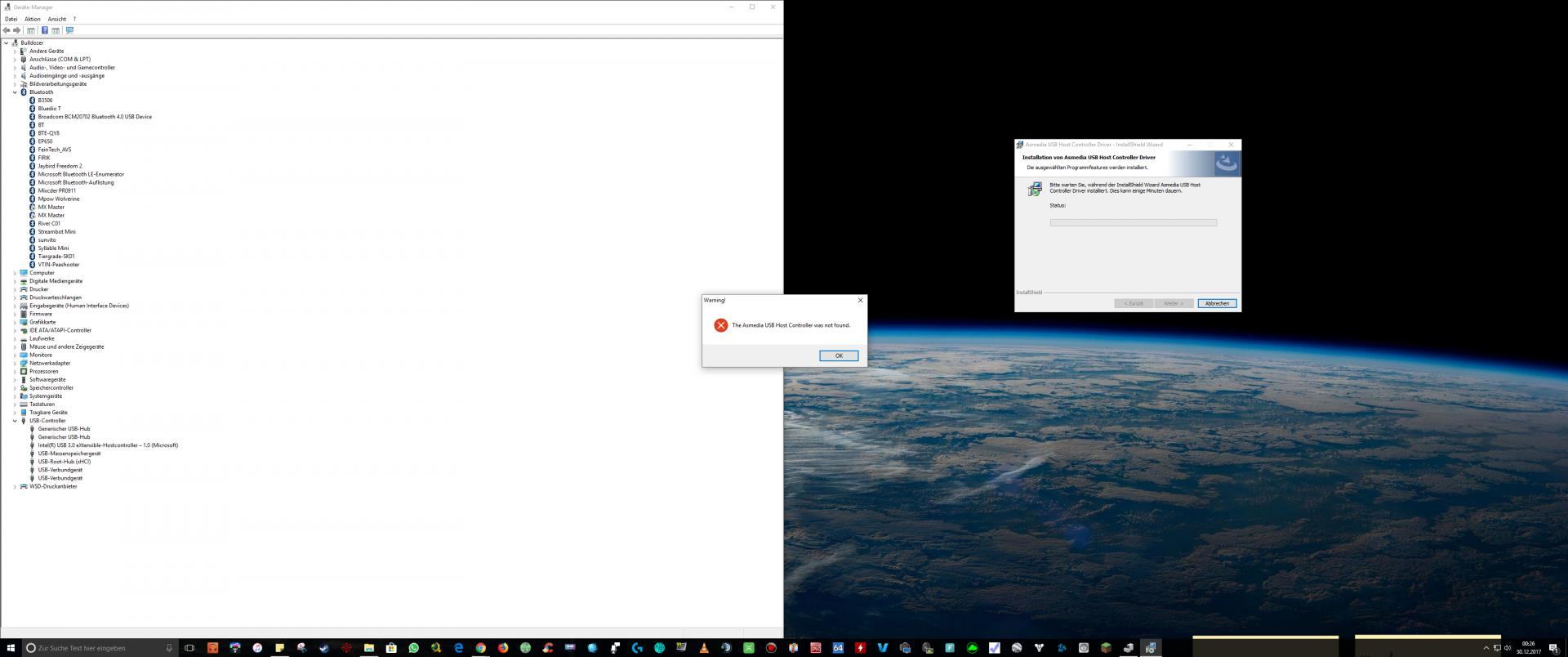This screenshot has height=657, width=1568.
Task: Expand the Netzwerkadapter category
Action: coord(15,363)
